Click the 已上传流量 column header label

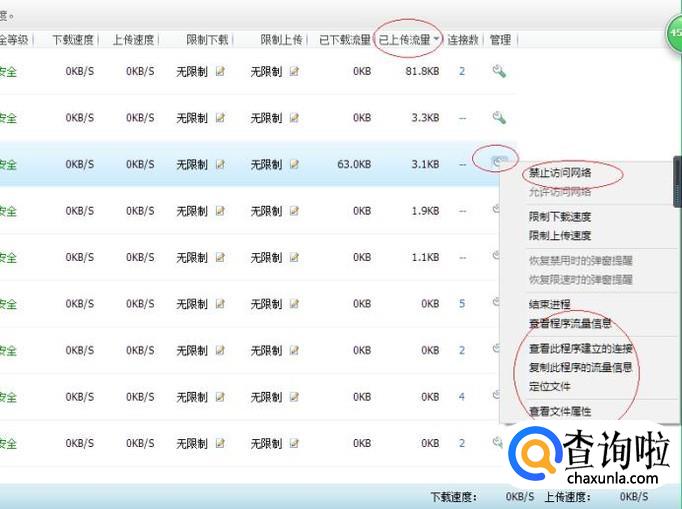pyautogui.click(x=405, y=40)
